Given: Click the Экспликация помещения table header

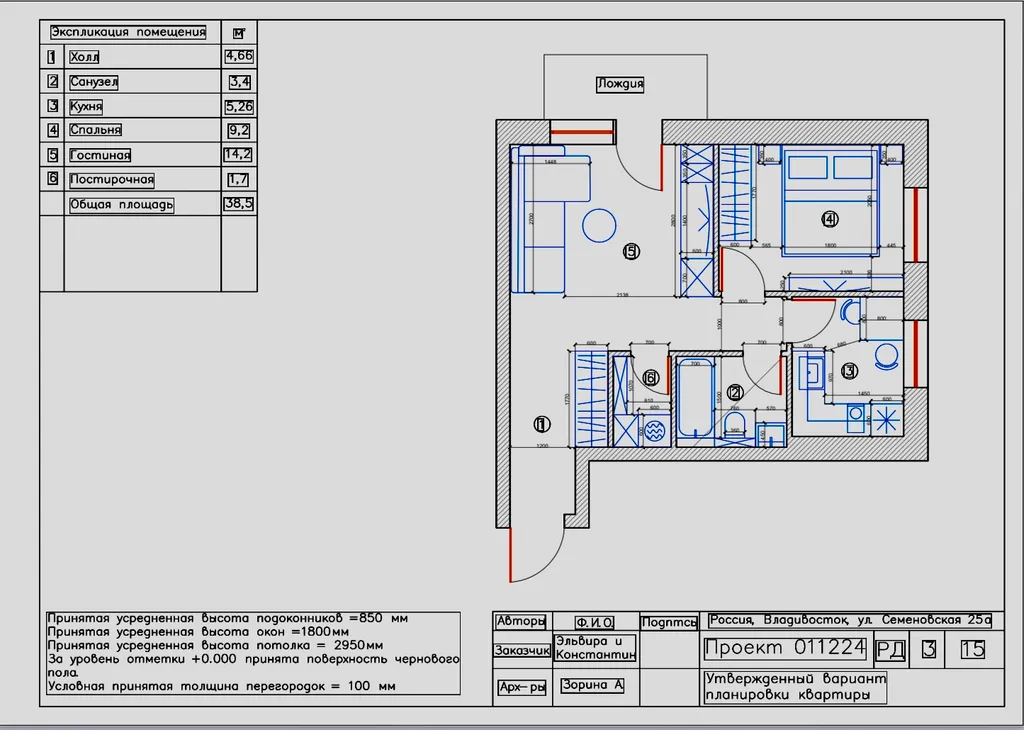Looking at the screenshot, I should [x=128, y=32].
